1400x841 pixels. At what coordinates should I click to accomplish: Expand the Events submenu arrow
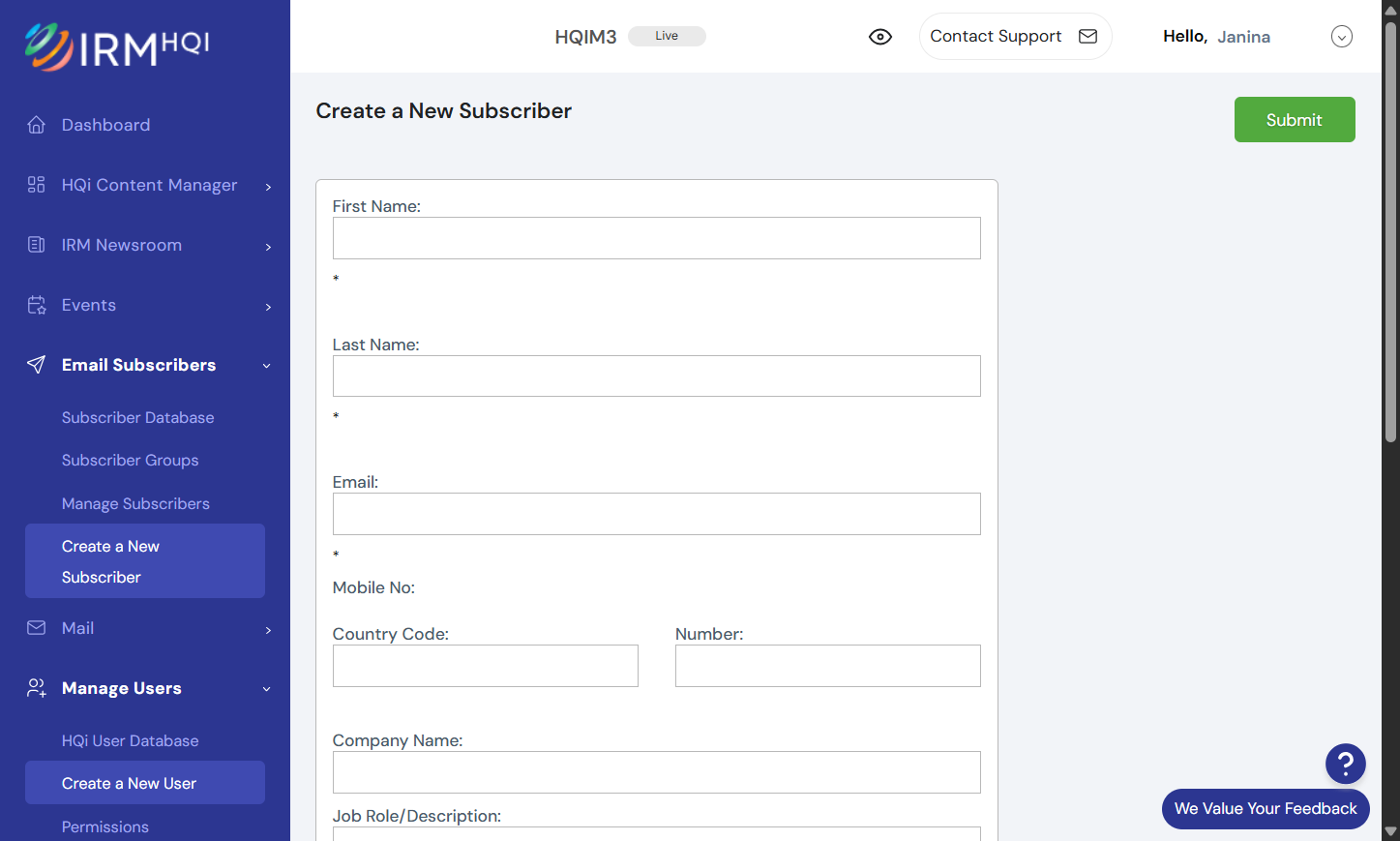[x=268, y=307]
